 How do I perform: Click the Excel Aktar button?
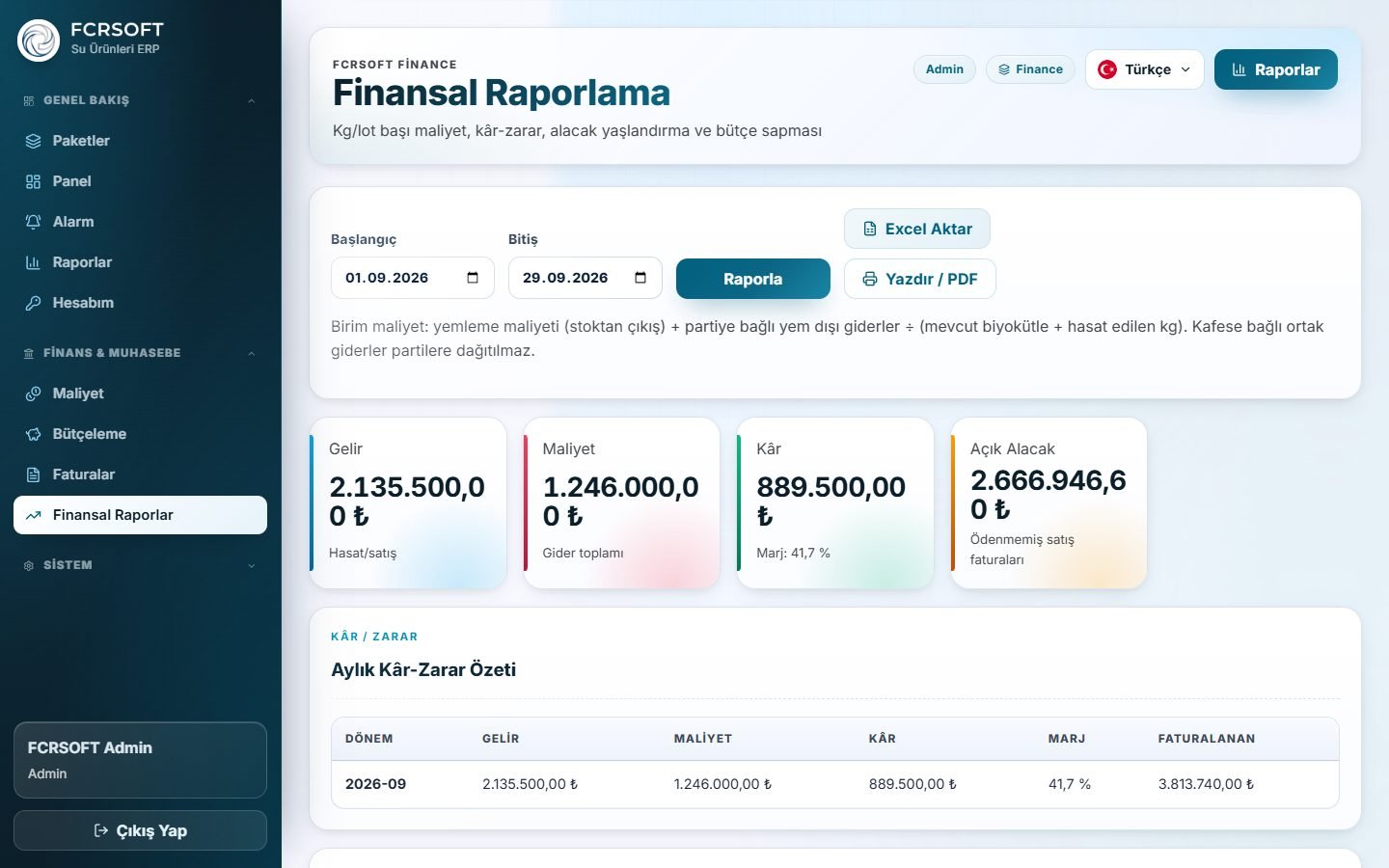916,229
